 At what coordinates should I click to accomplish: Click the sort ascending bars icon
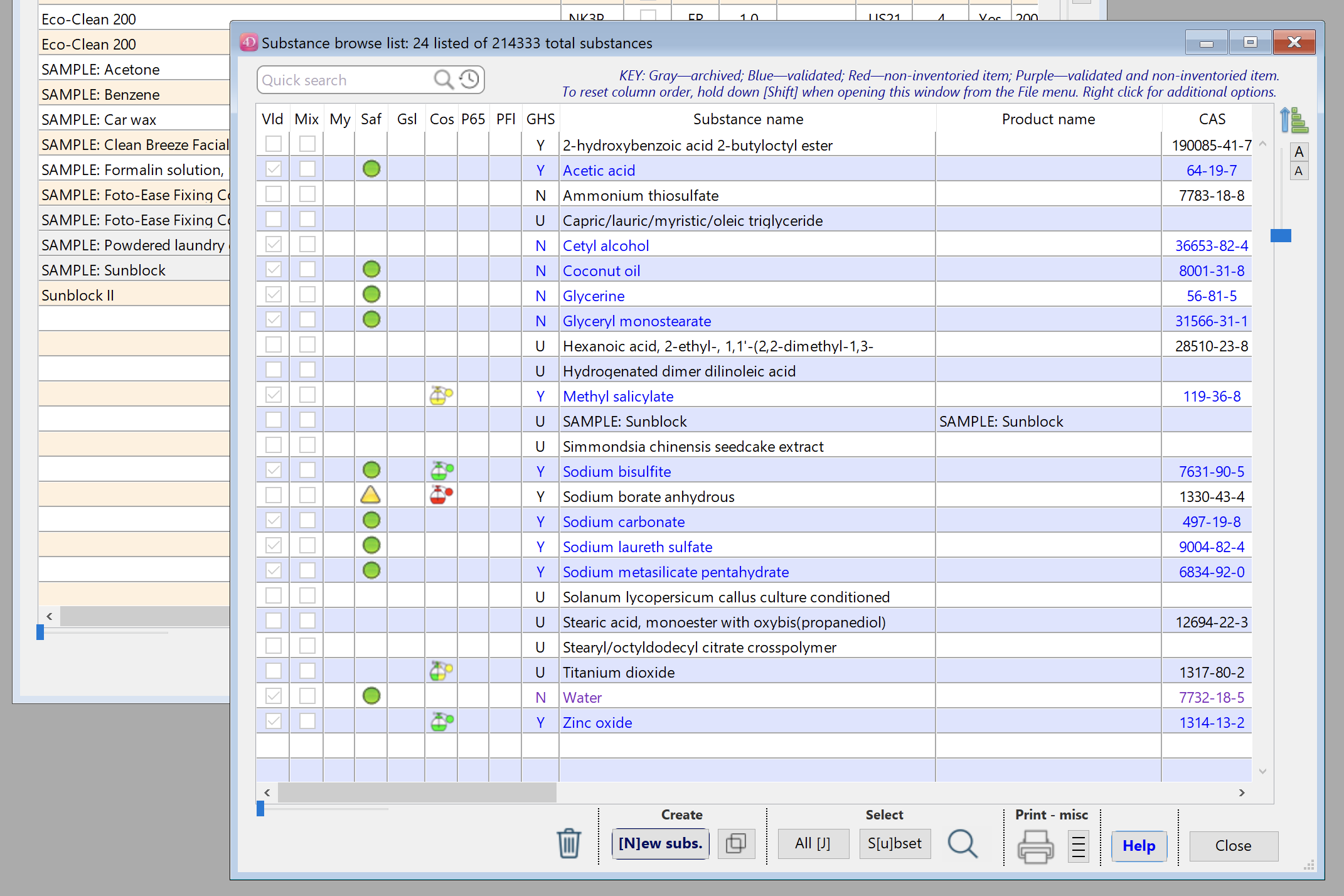pyautogui.click(x=1294, y=120)
